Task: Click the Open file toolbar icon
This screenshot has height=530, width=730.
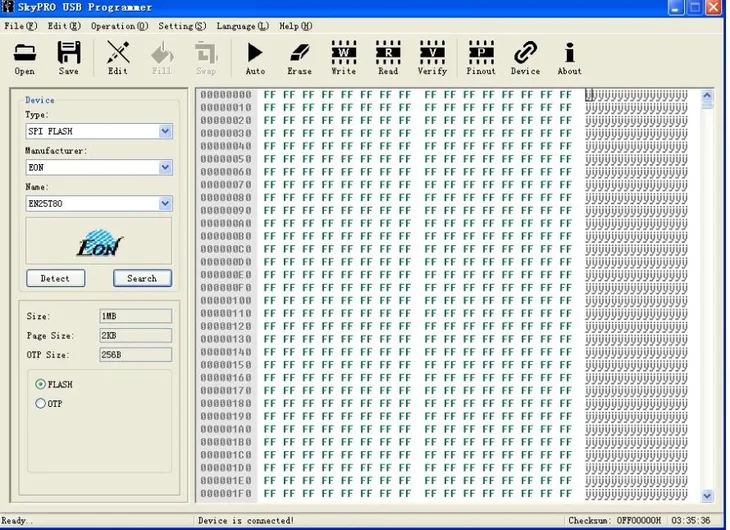Action: coord(24,58)
